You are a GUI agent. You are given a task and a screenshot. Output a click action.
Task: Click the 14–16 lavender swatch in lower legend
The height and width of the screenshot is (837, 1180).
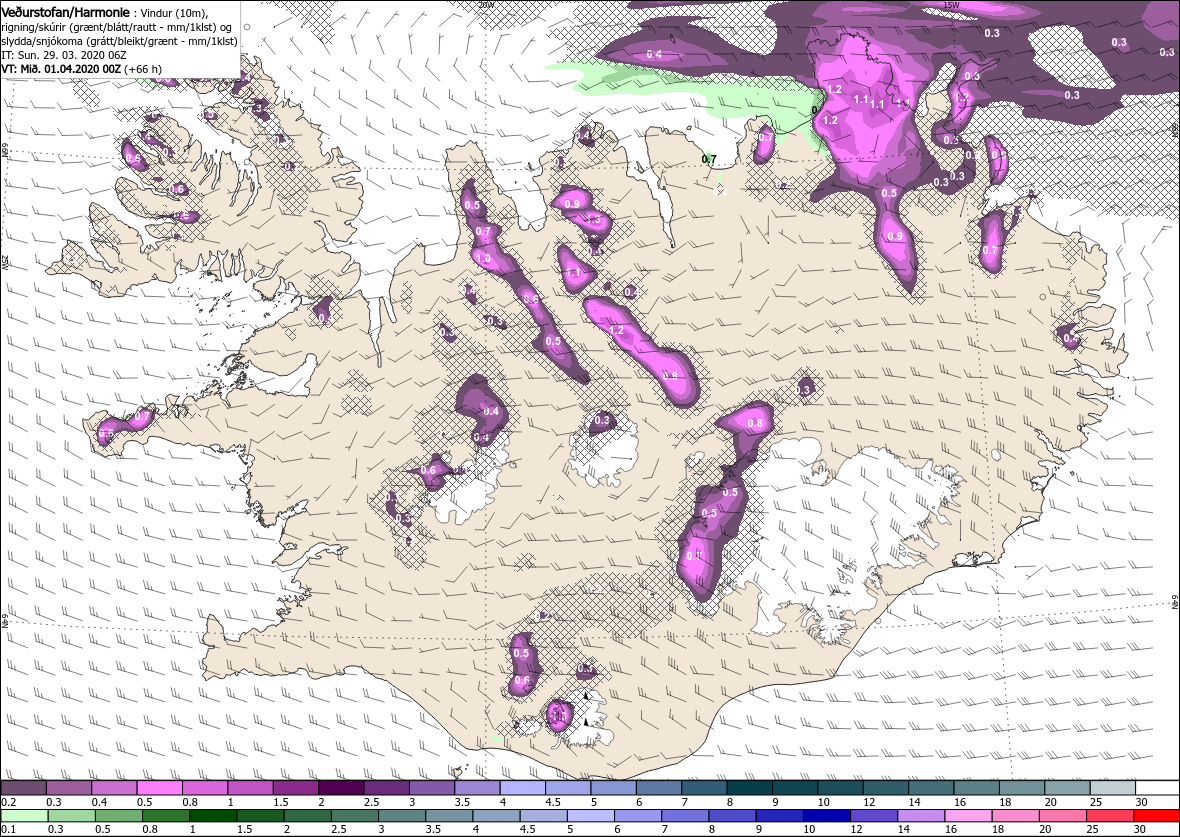920,817
